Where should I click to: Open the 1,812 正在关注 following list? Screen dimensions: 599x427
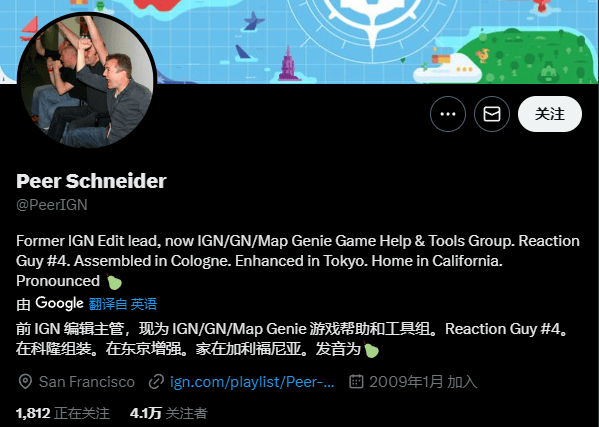[x=63, y=413]
